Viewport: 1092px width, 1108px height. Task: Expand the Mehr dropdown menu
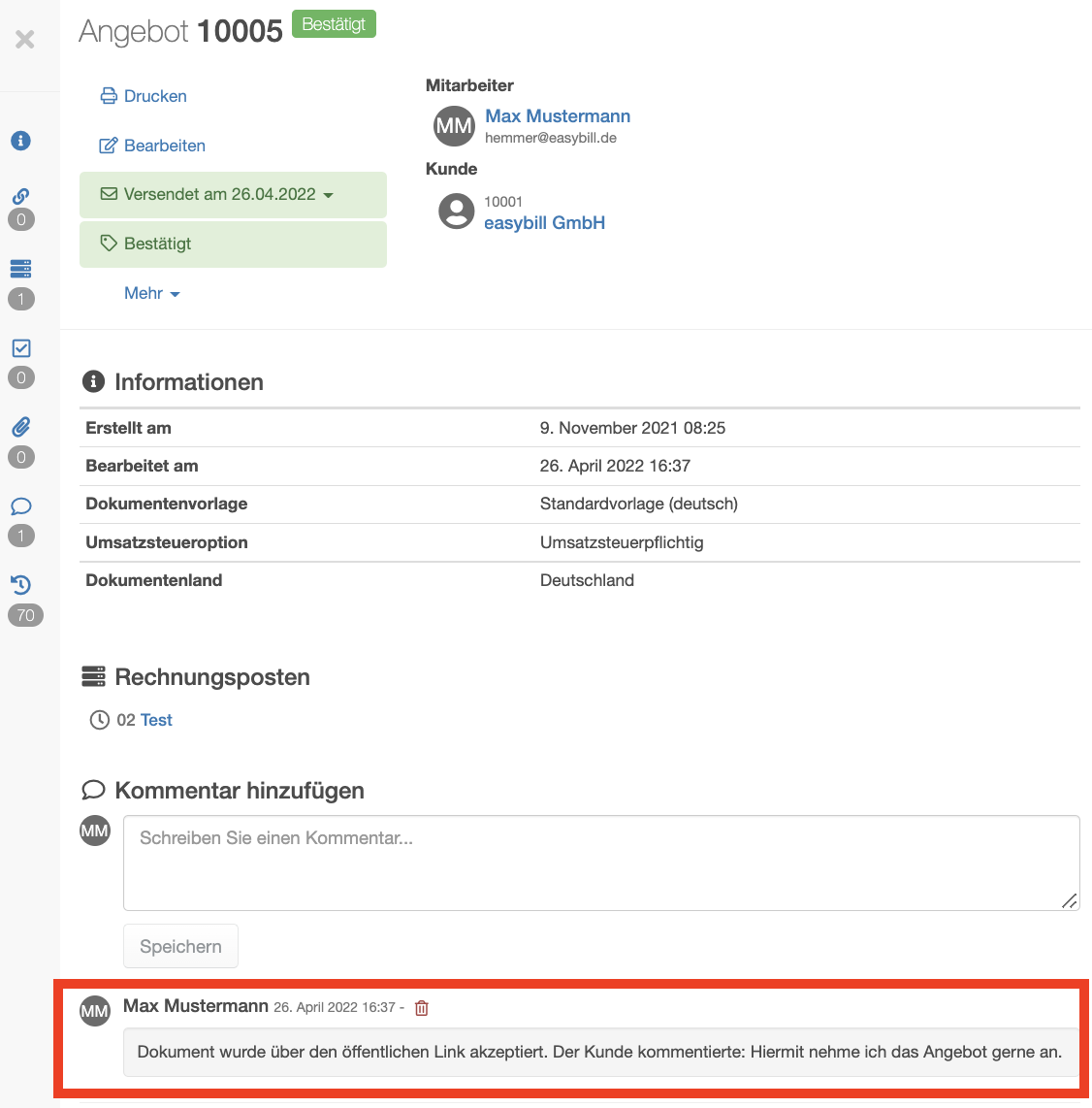(152, 293)
